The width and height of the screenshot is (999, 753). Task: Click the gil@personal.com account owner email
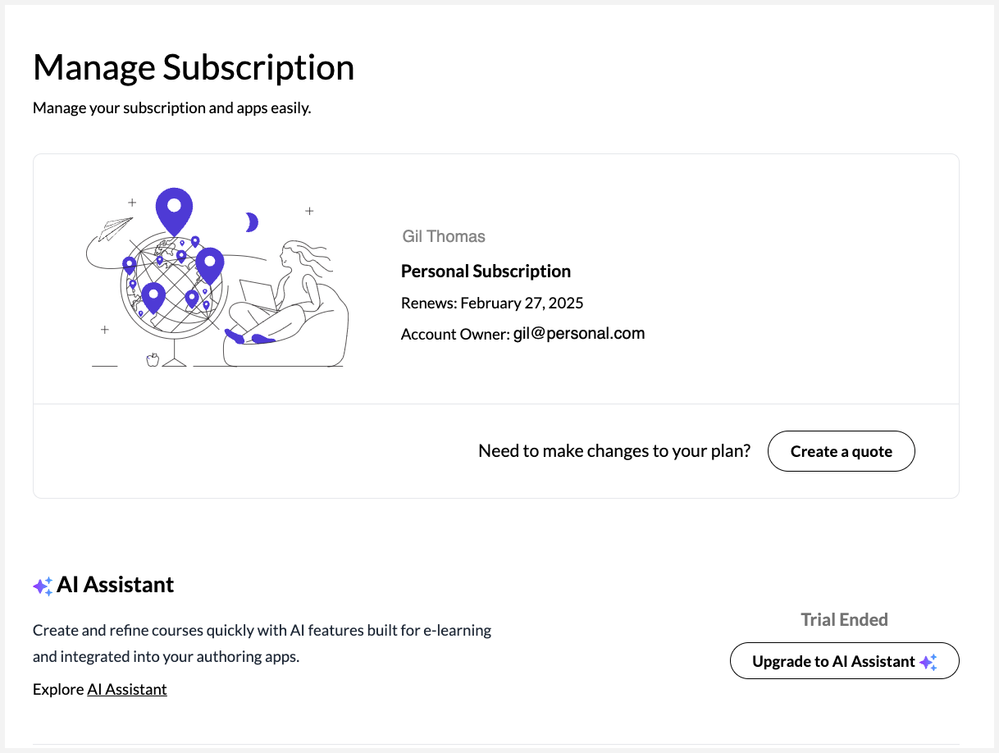click(x=579, y=334)
